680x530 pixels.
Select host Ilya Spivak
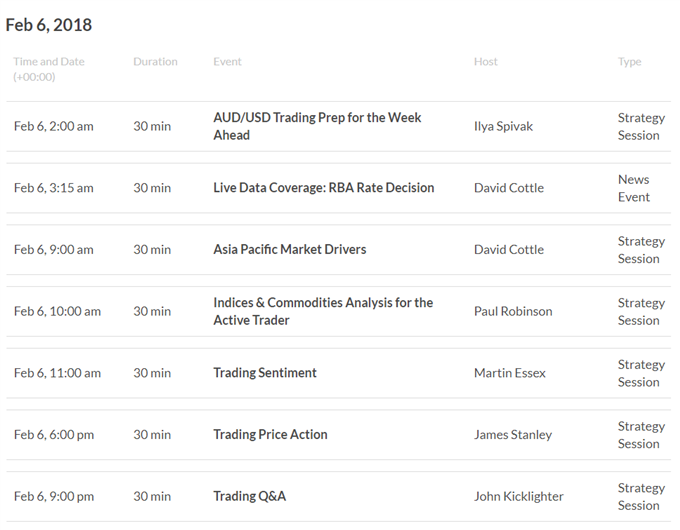tap(503, 126)
